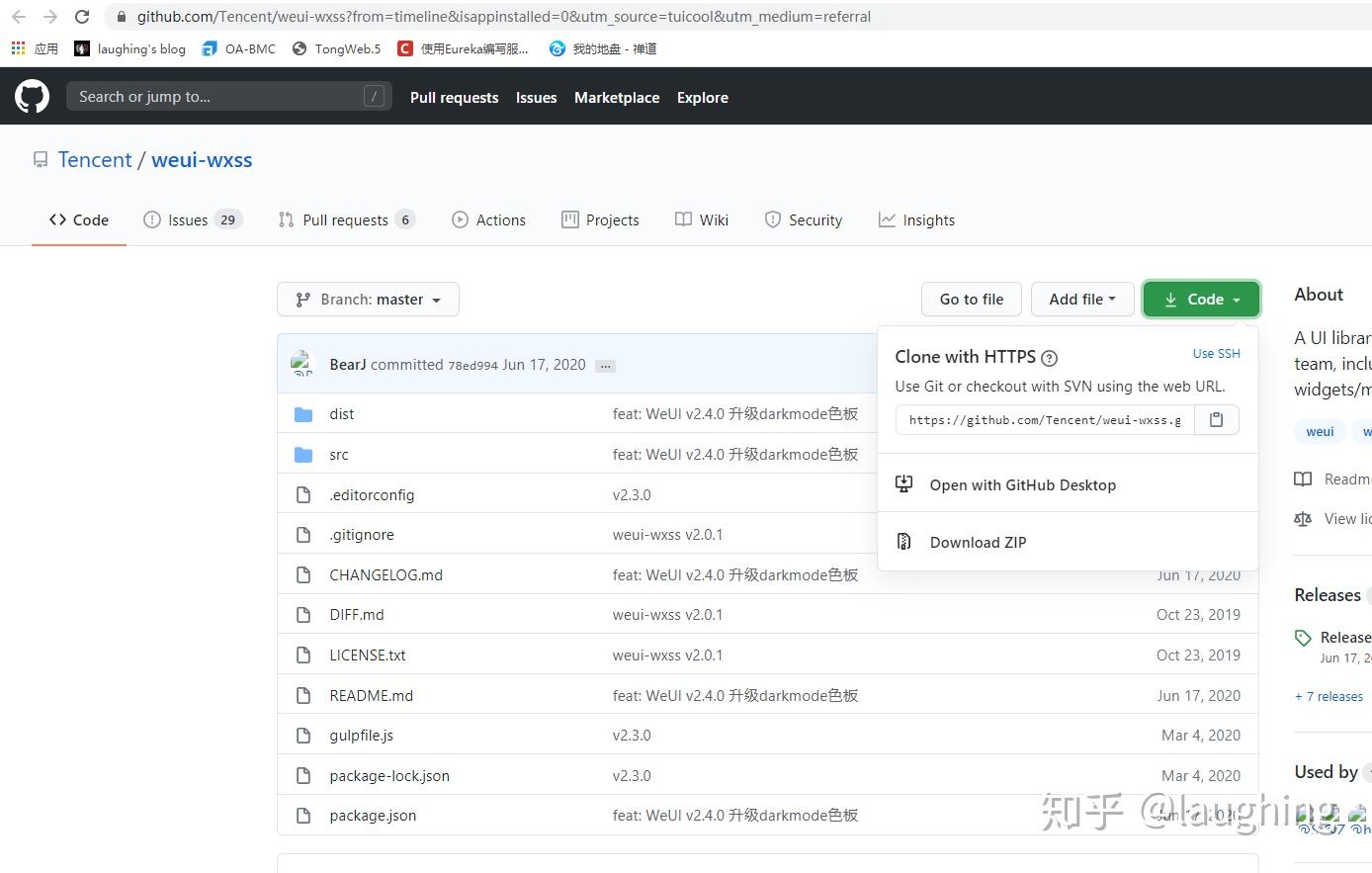Switch clone method with Use SSH
Viewport: 1372px width, 873px height.
point(1216,353)
